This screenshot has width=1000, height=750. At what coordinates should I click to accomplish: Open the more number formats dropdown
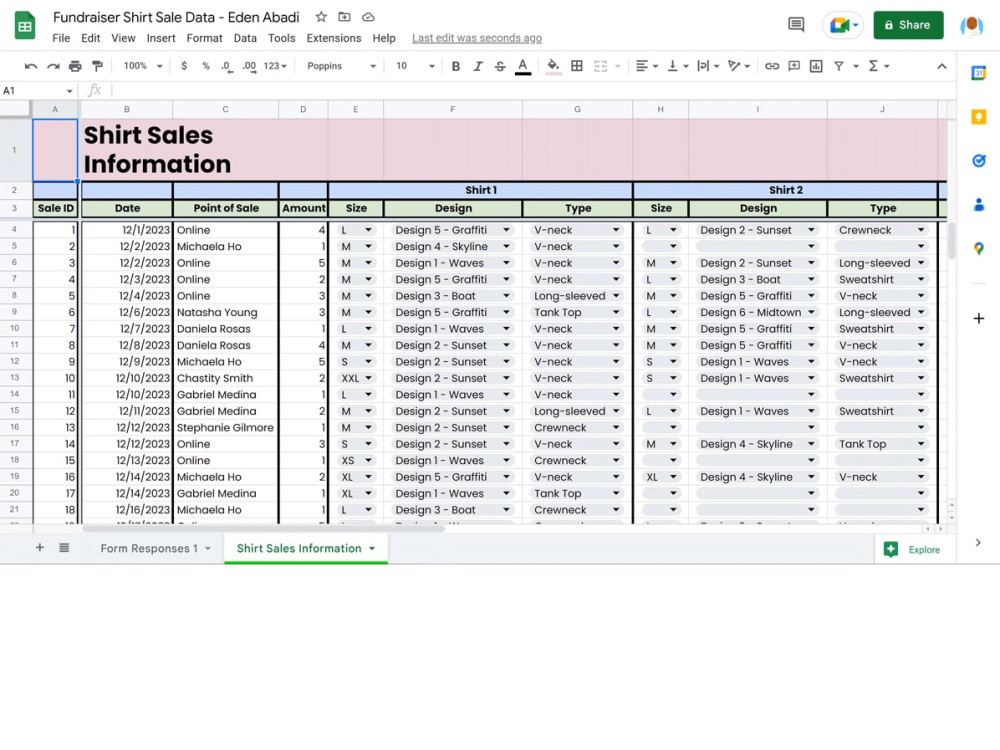[x=275, y=66]
